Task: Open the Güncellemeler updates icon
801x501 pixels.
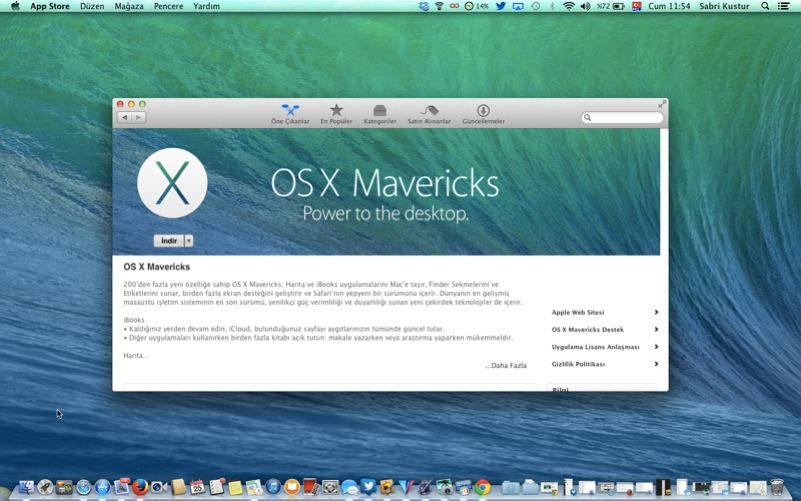Action: pyautogui.click(x=483, y=113)
